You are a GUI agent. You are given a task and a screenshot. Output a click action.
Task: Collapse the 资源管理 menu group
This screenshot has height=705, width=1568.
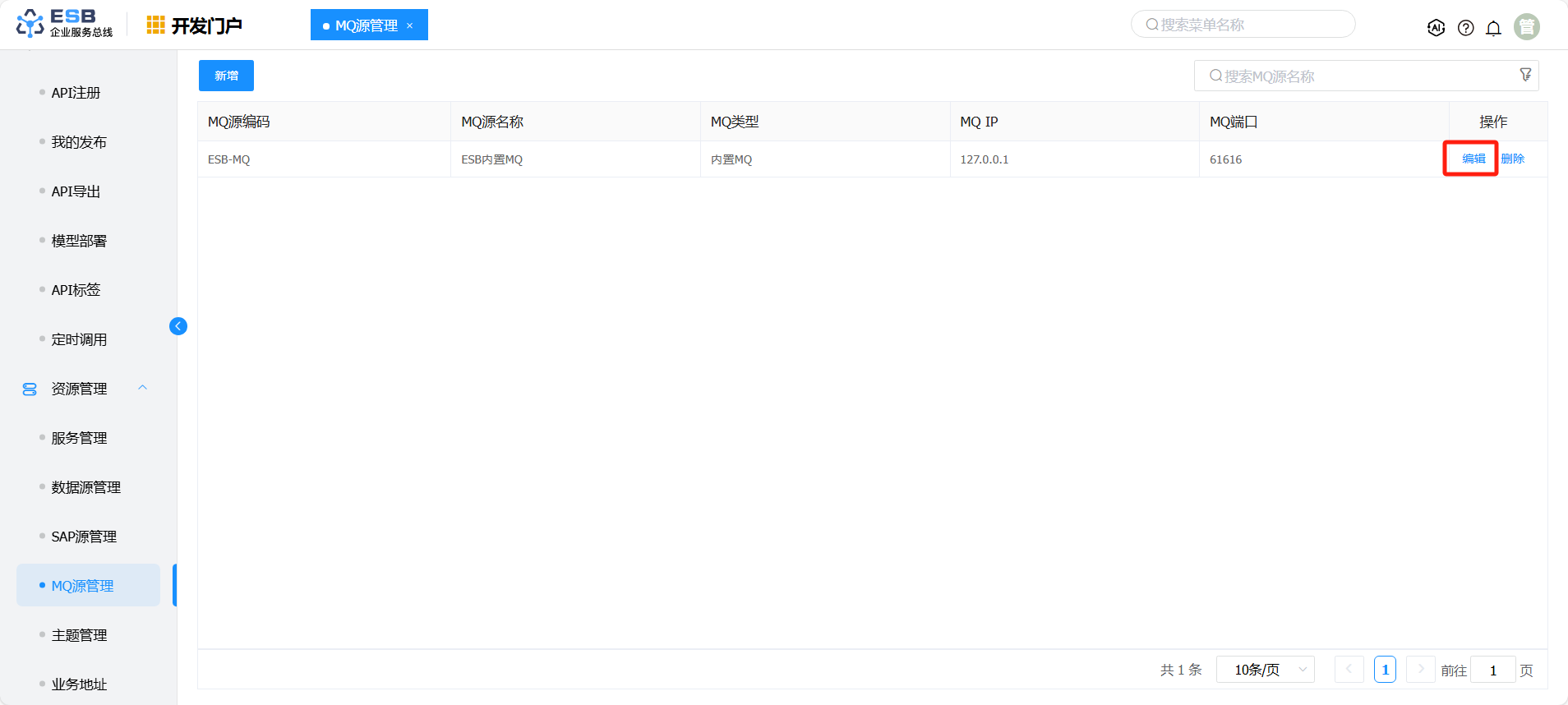143,388
